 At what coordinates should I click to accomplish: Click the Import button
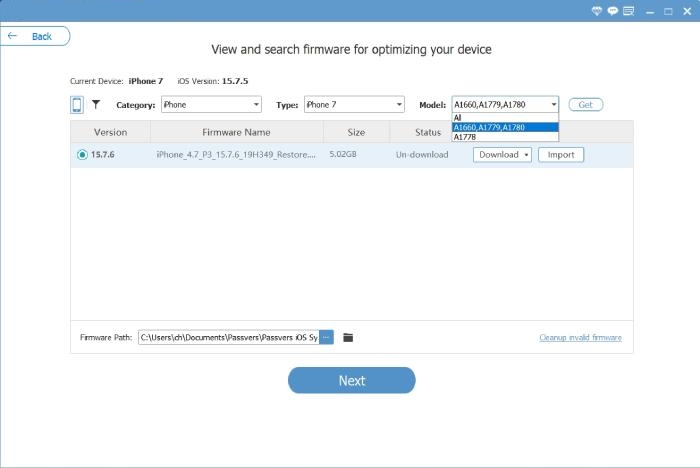pyautogui.click(x=560, y=155)
